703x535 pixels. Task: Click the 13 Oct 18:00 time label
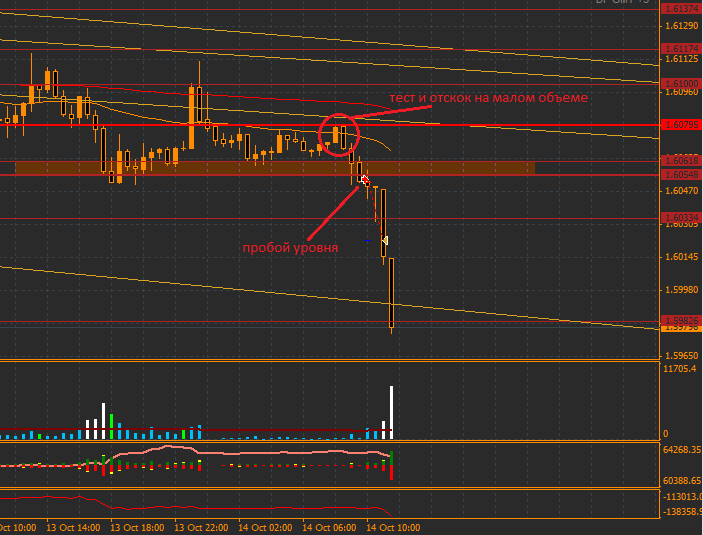[x=137, y=528]
